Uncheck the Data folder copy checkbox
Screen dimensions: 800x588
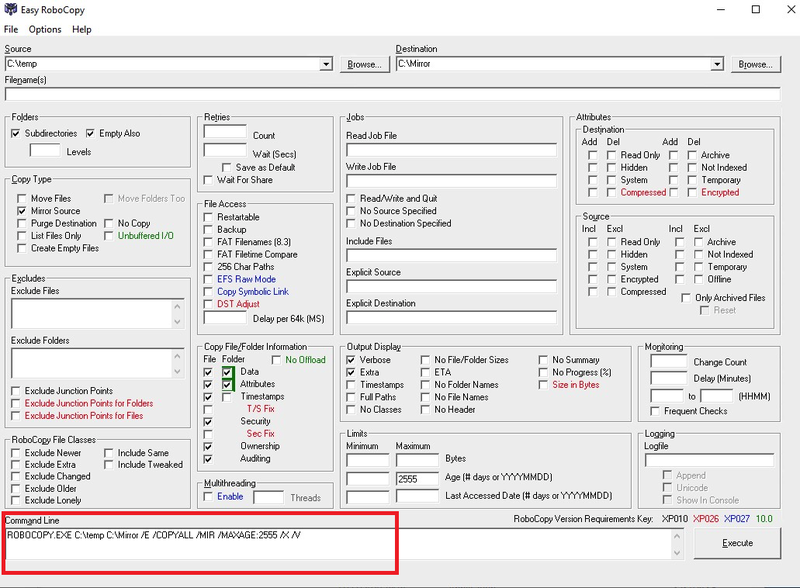(x=227, y=372)
